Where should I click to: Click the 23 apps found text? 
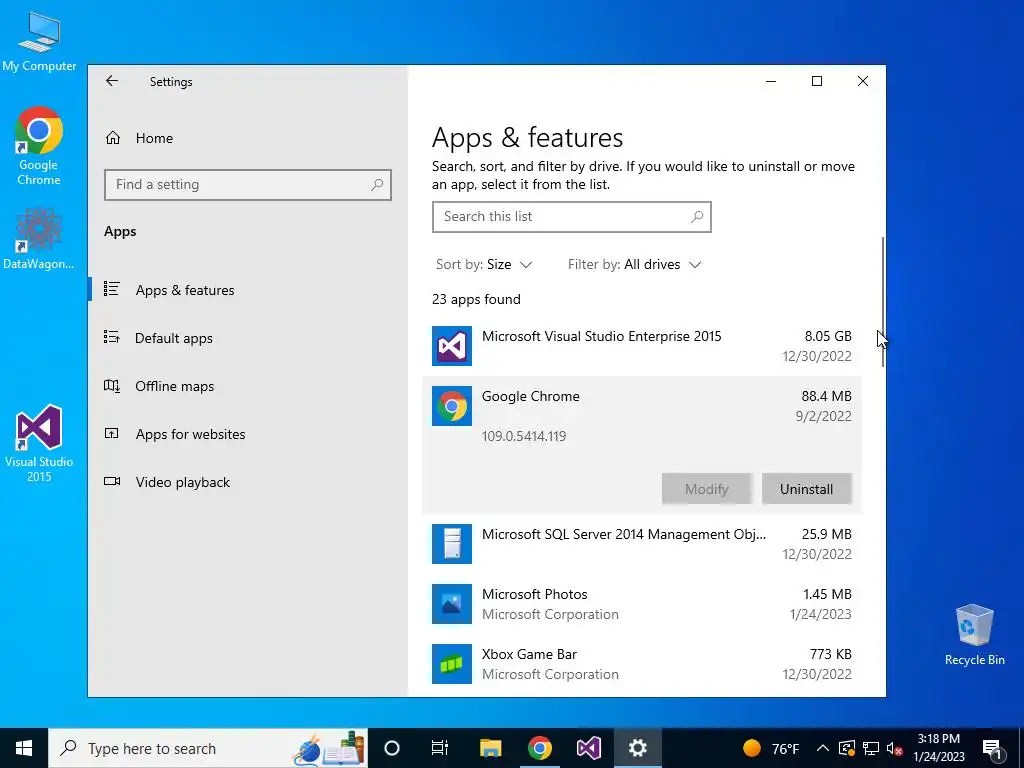(x=476, y=299)
